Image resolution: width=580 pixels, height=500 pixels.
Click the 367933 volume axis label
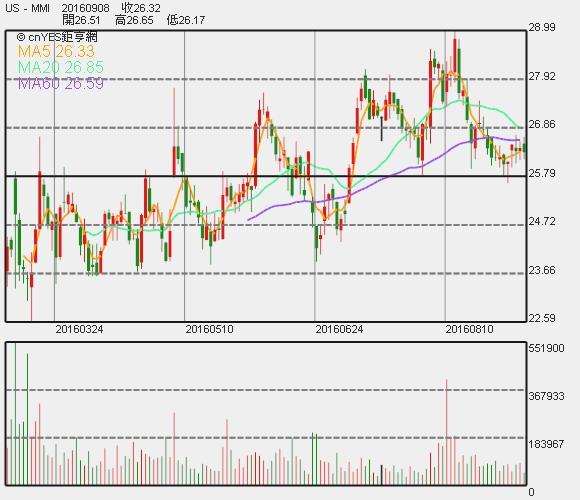pyautogui.click(x=546, y=396)
